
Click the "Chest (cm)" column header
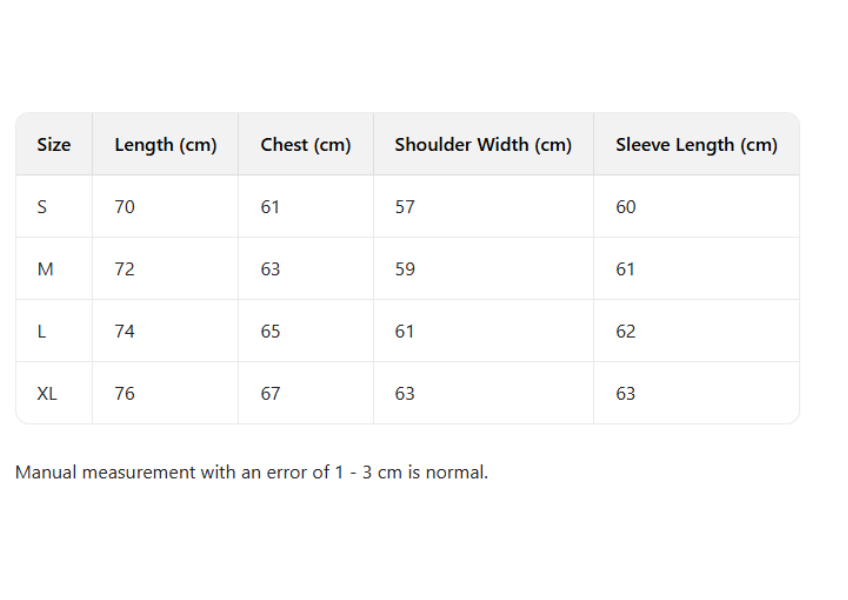[305, 145]
